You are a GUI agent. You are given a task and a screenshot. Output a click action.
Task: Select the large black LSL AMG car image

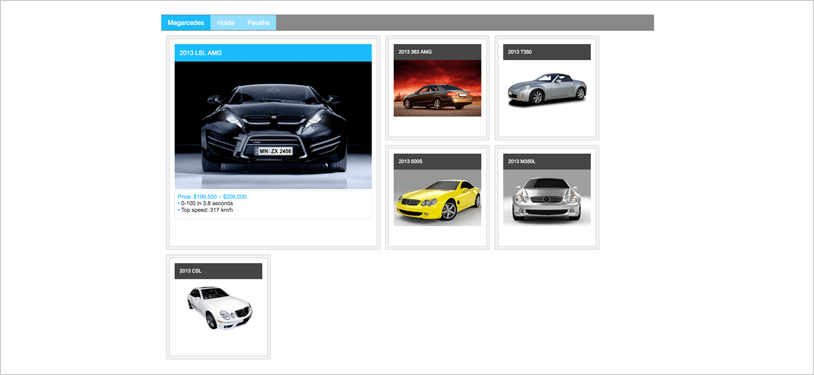tap(273, 125)
